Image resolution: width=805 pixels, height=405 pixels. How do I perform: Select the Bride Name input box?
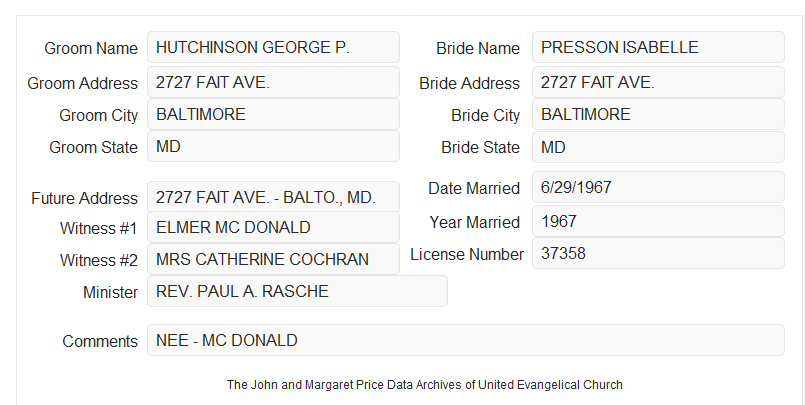click(x=658, y=47)
